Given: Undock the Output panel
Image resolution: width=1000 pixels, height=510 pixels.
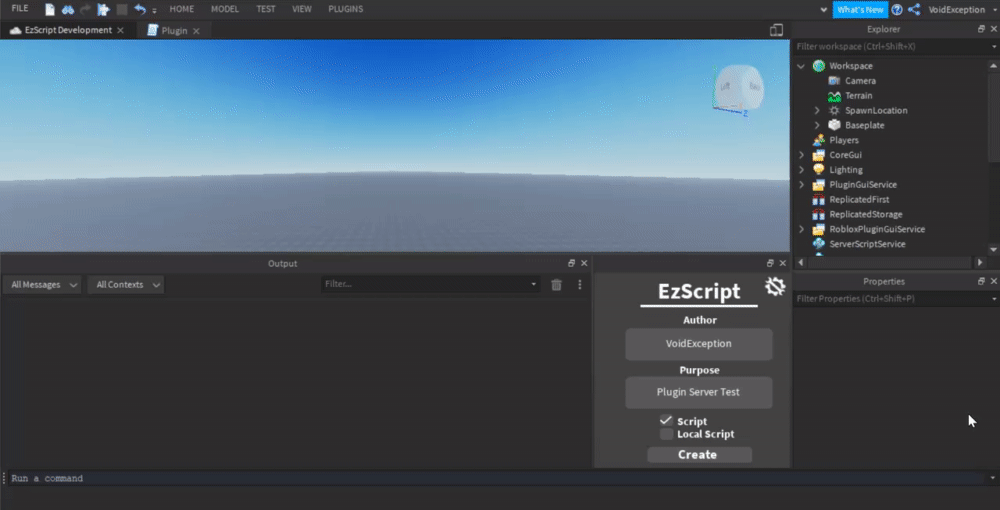Looking at the screenshot, I should tap(571, 263).
